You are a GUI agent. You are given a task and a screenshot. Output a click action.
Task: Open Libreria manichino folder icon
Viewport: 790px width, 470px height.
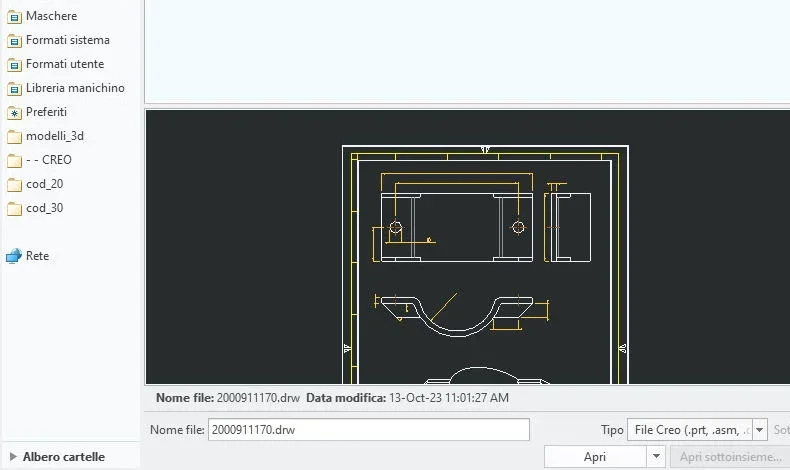pos(14,89)
